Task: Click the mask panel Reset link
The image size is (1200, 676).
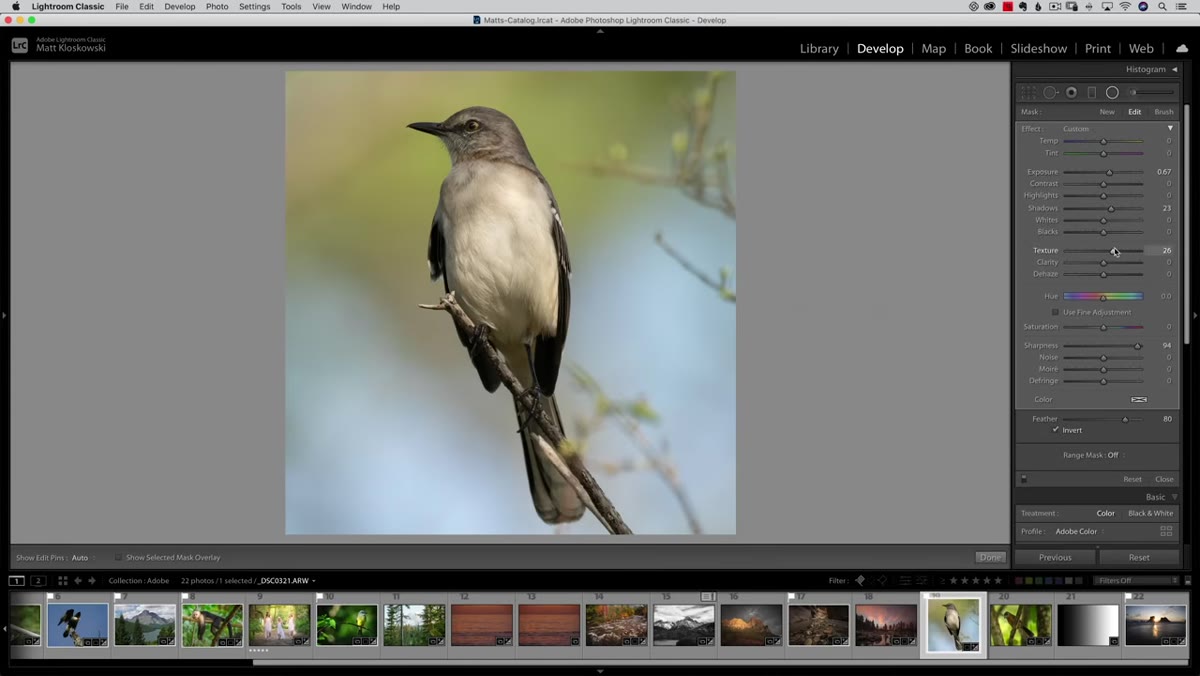Action: pos(1132,479)
